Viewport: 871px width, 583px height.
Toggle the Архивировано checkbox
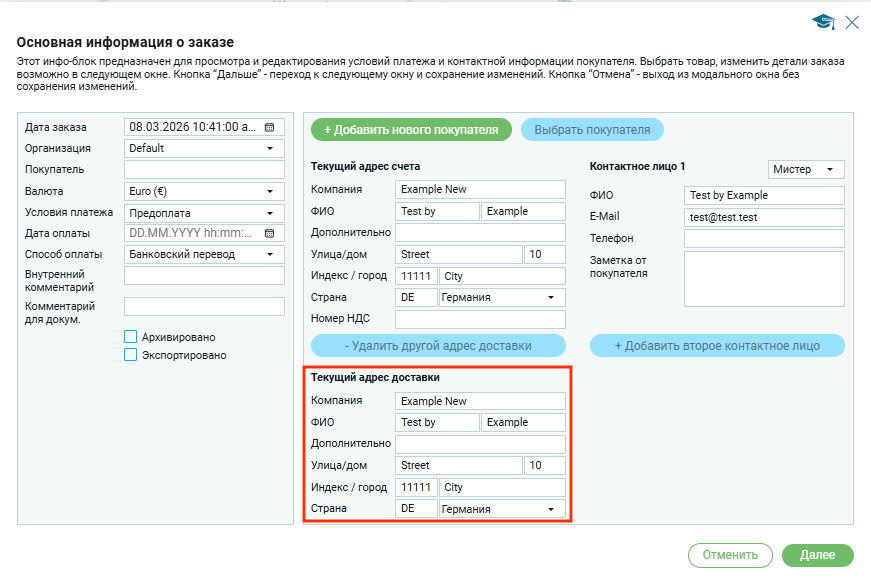[130, 337]
